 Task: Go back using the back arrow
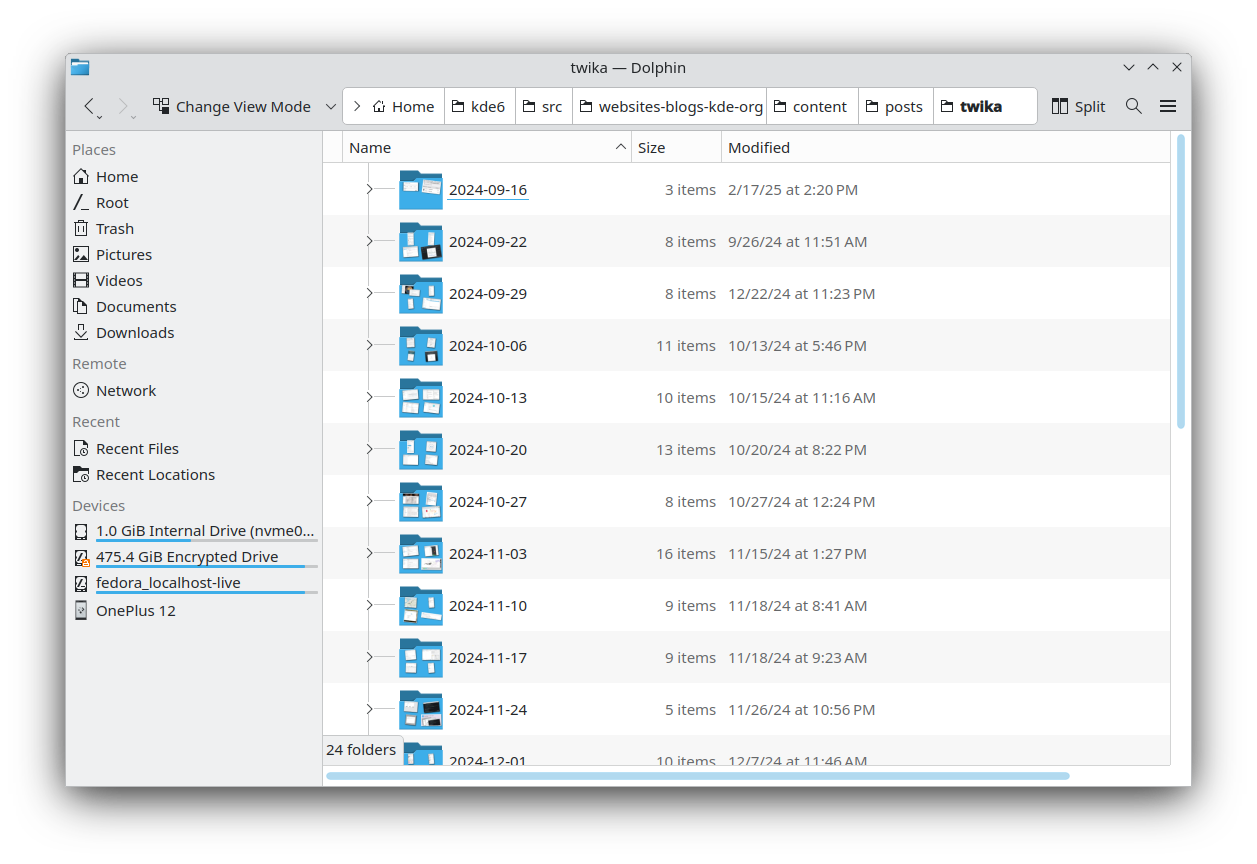(89, 107)
